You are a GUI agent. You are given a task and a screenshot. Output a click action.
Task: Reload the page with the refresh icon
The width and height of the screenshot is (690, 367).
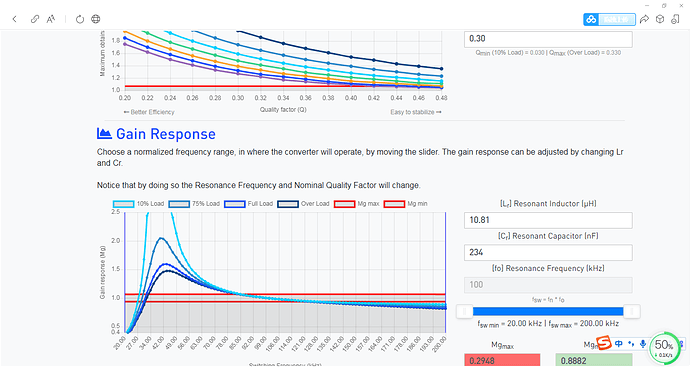coord(80,19)
